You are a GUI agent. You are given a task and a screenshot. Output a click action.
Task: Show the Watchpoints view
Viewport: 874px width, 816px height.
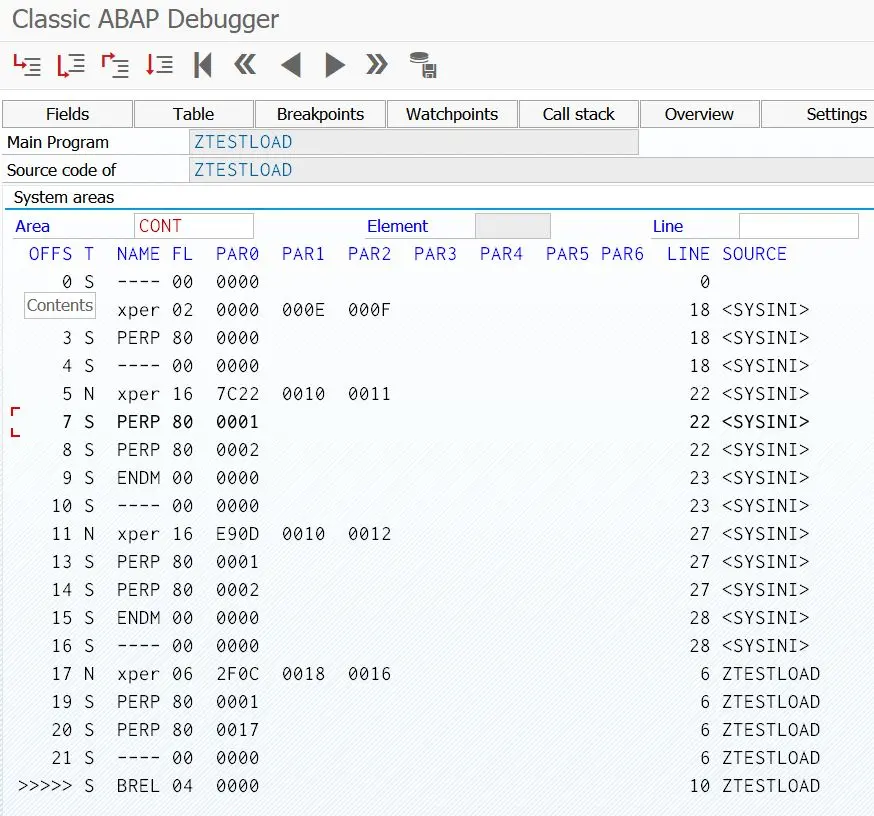coord(452,114)
